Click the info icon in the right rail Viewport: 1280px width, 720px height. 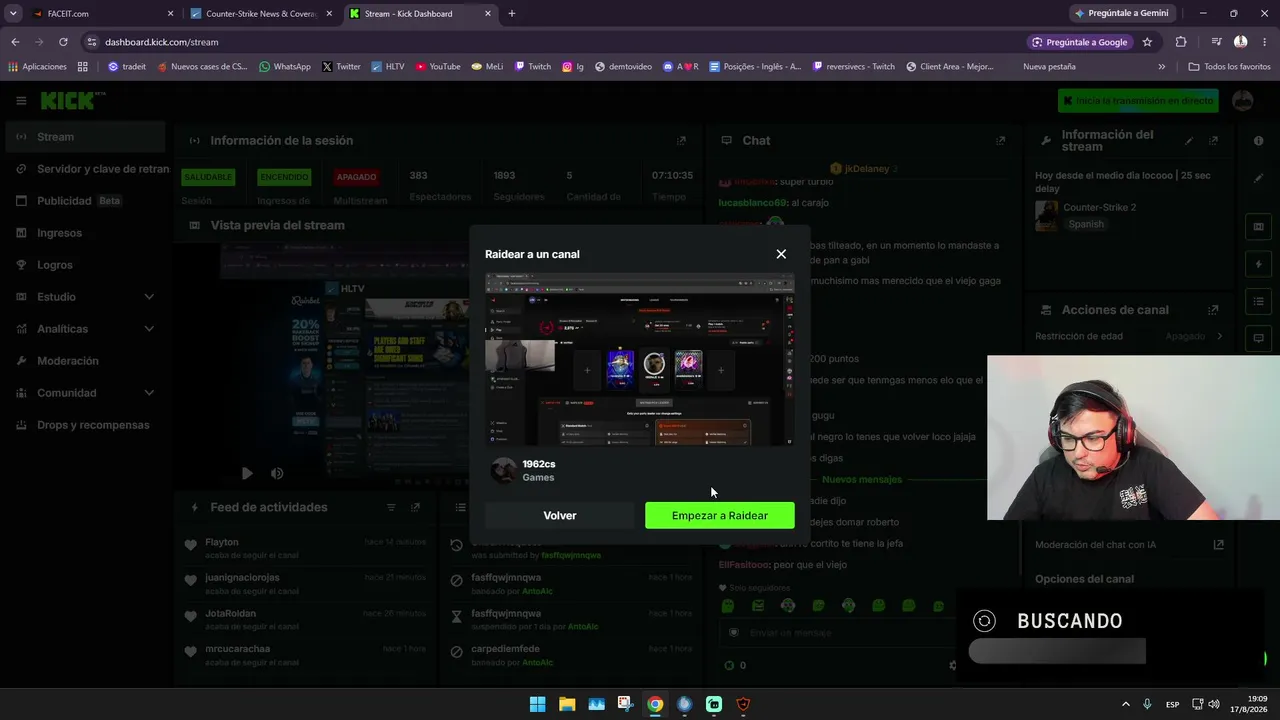tap(1259, 141)
